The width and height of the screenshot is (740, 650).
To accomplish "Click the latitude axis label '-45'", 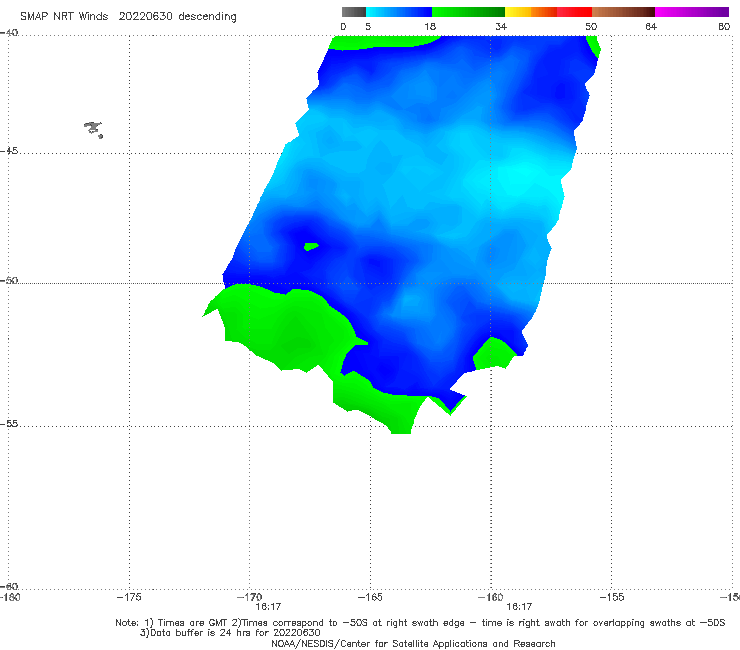I will coord(9,151).
